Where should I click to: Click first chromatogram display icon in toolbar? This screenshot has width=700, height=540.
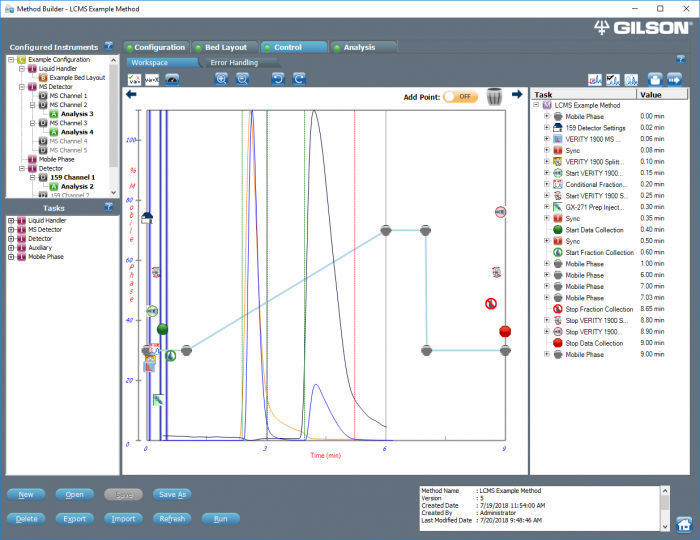point(595,80)
